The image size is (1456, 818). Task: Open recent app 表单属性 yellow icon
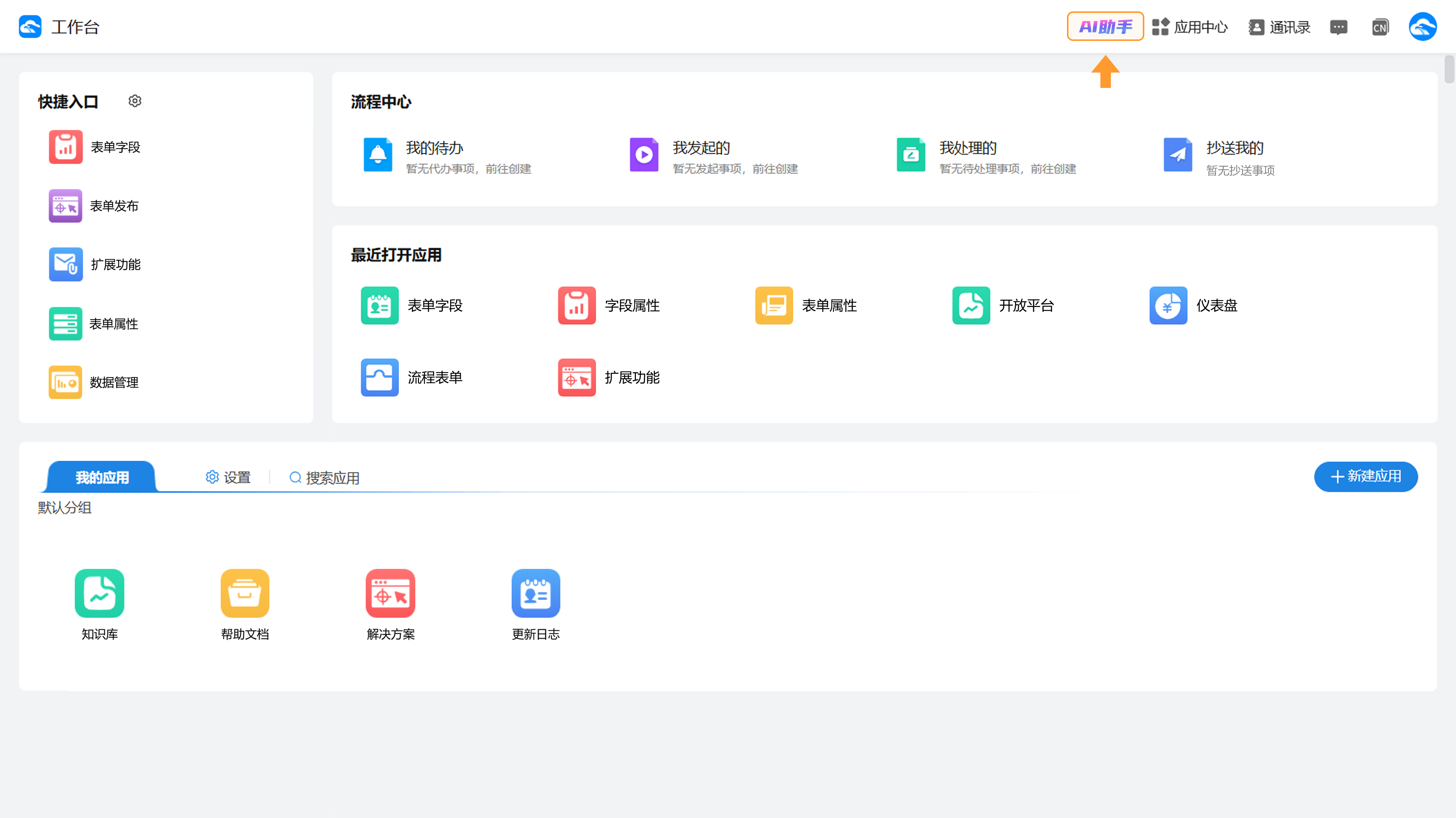pyautogui.click(x=774, y=306)
